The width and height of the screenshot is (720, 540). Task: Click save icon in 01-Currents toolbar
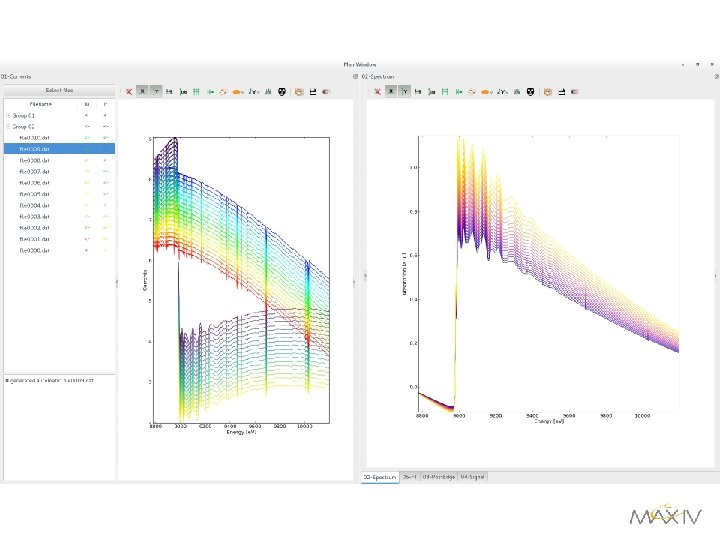point(313,92)
